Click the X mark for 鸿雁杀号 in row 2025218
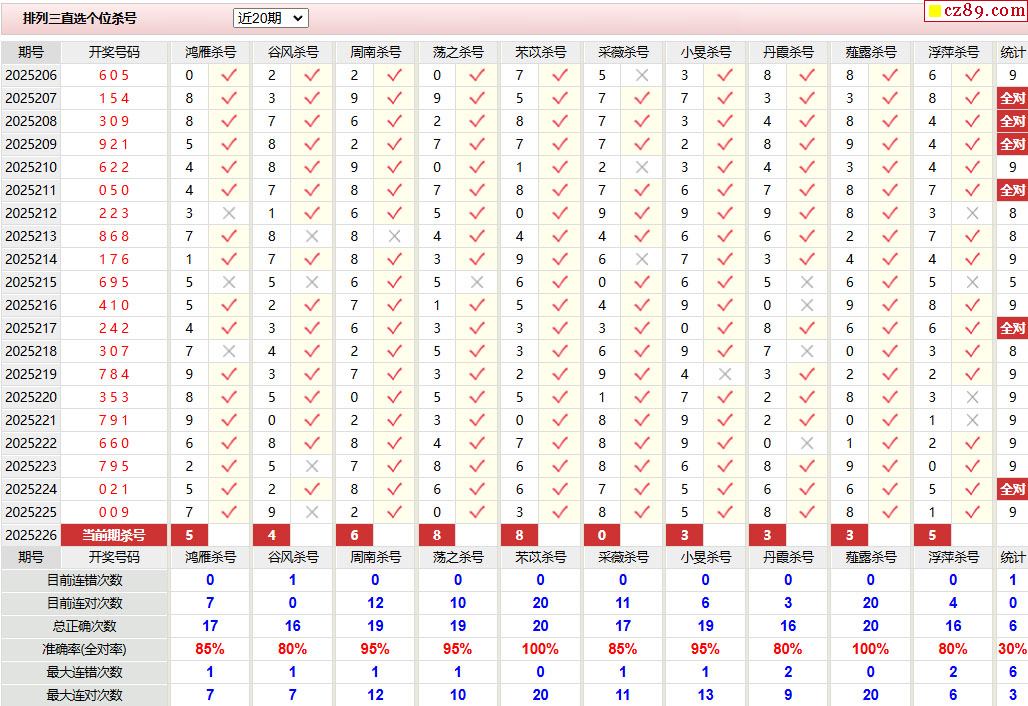1028x706 pixels. 229,351
